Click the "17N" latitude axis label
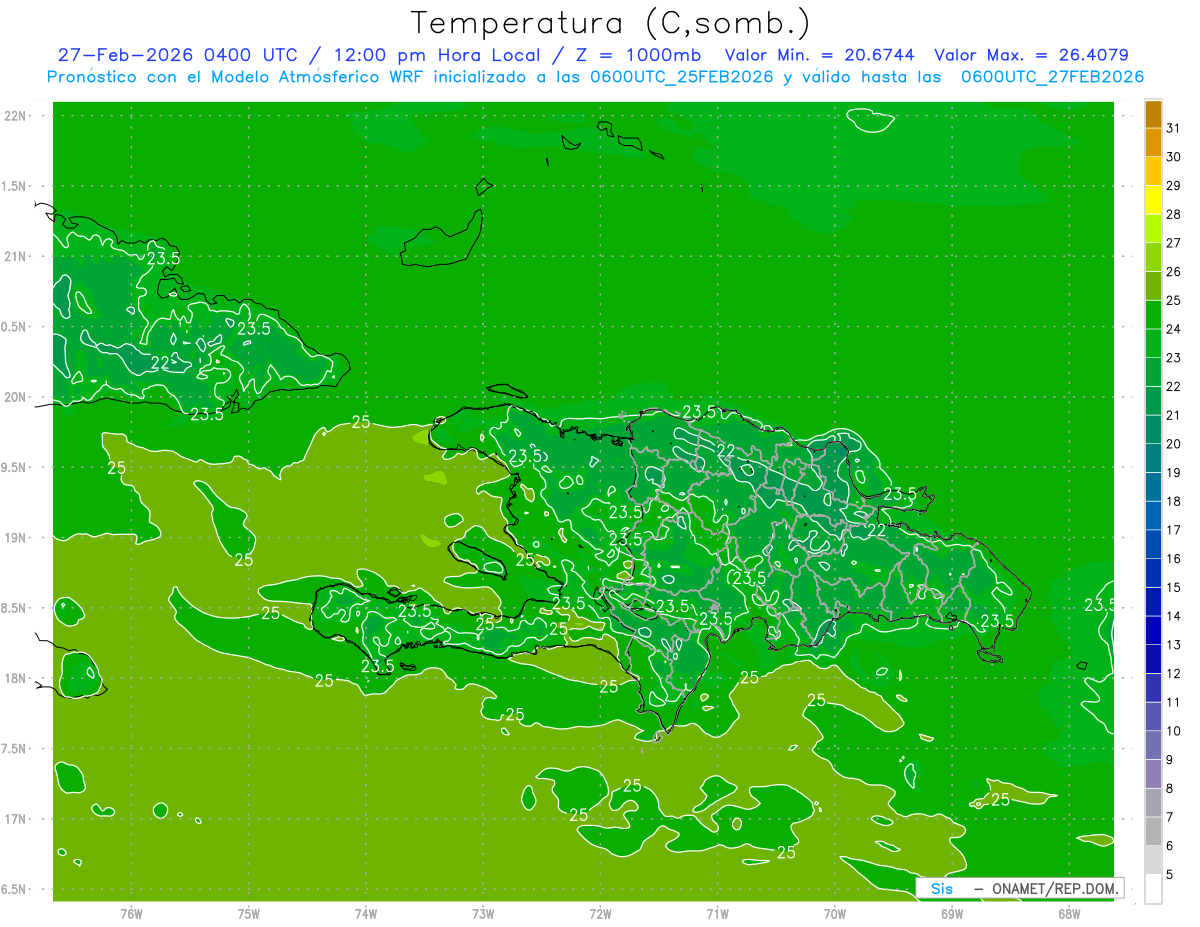 point(17,819)
